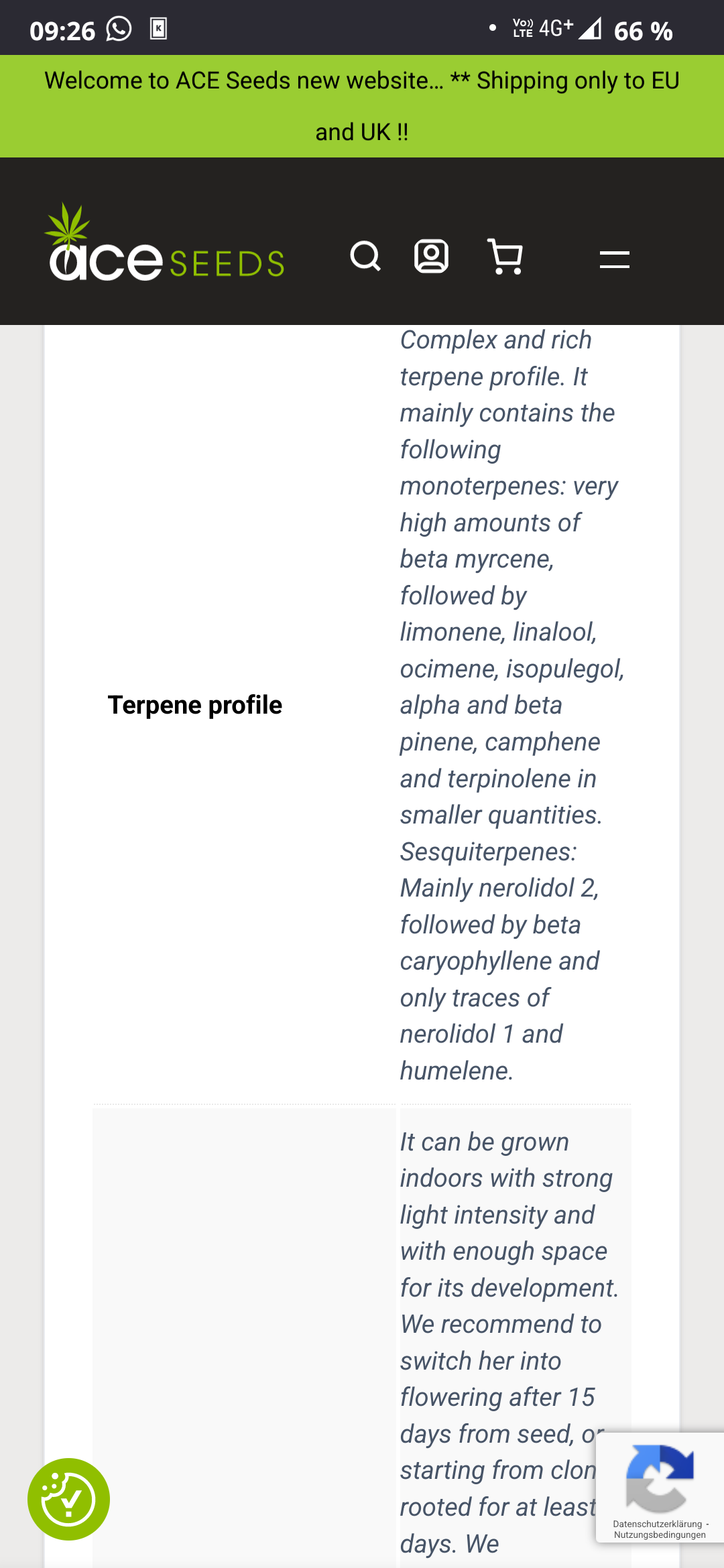This screenshot has height=1568, width=724.
Task: Tap the WhatsApp status bar icon
Action: coord(119,29)
